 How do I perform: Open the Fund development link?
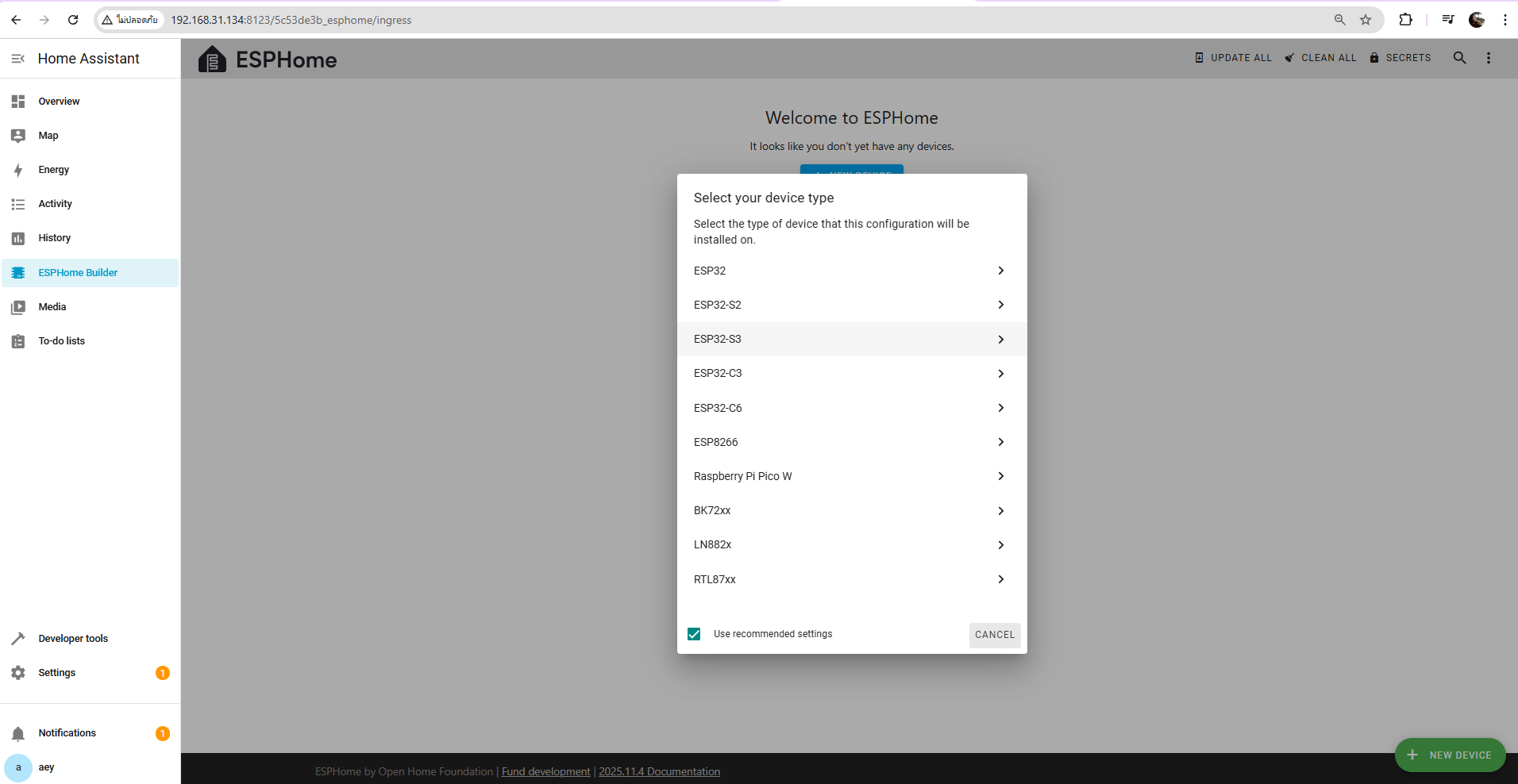click(545, 771)
